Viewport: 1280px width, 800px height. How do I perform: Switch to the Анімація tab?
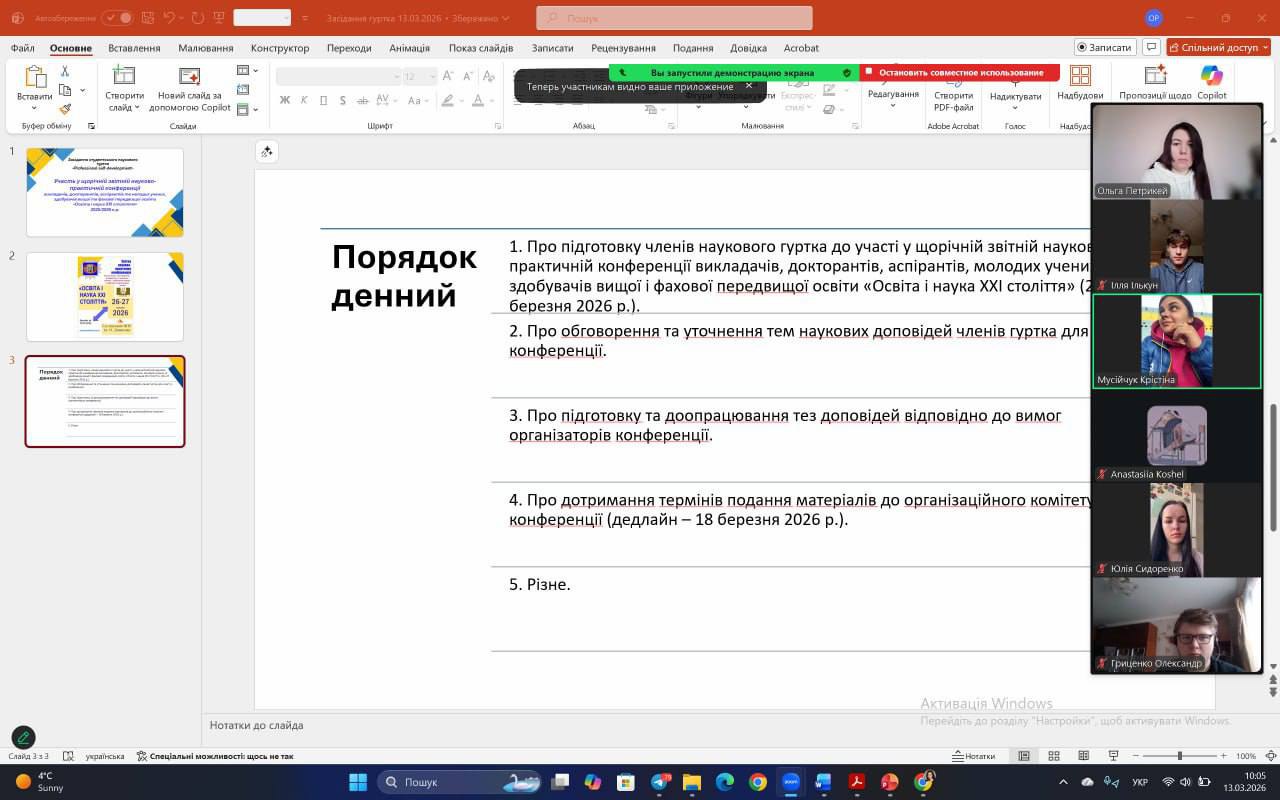409,48
